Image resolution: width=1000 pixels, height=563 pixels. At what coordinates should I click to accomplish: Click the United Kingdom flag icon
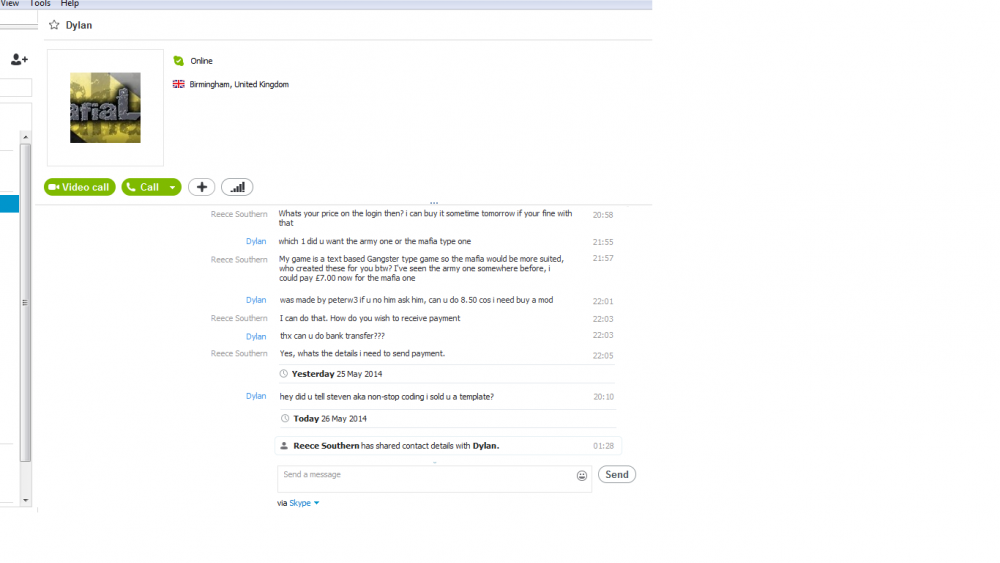pyautogui.click(x=179, y=85)
